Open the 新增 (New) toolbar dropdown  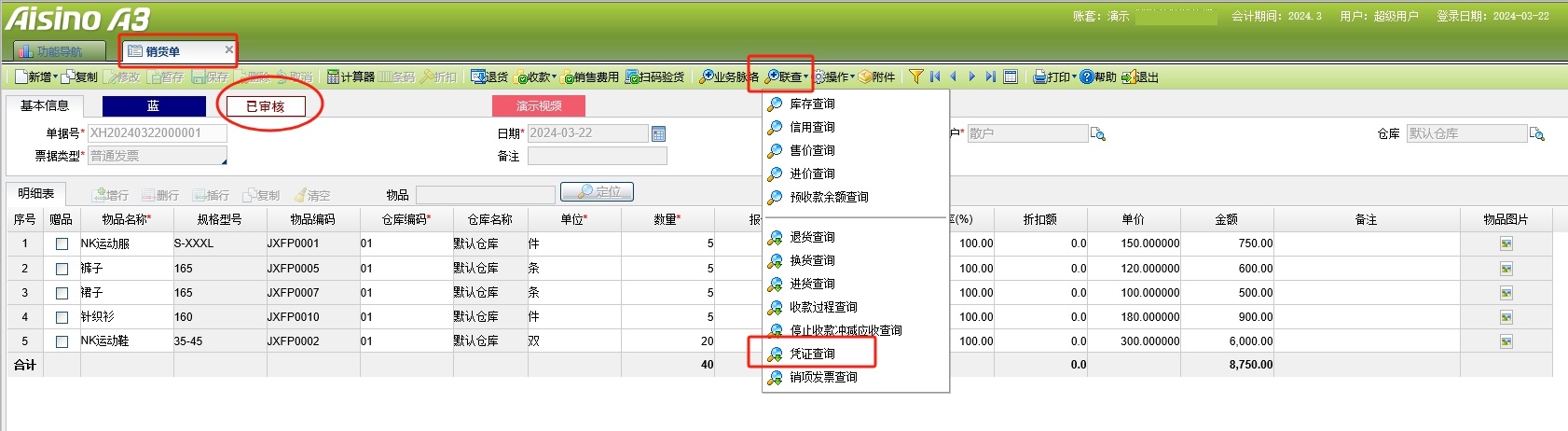coord(36,77)
